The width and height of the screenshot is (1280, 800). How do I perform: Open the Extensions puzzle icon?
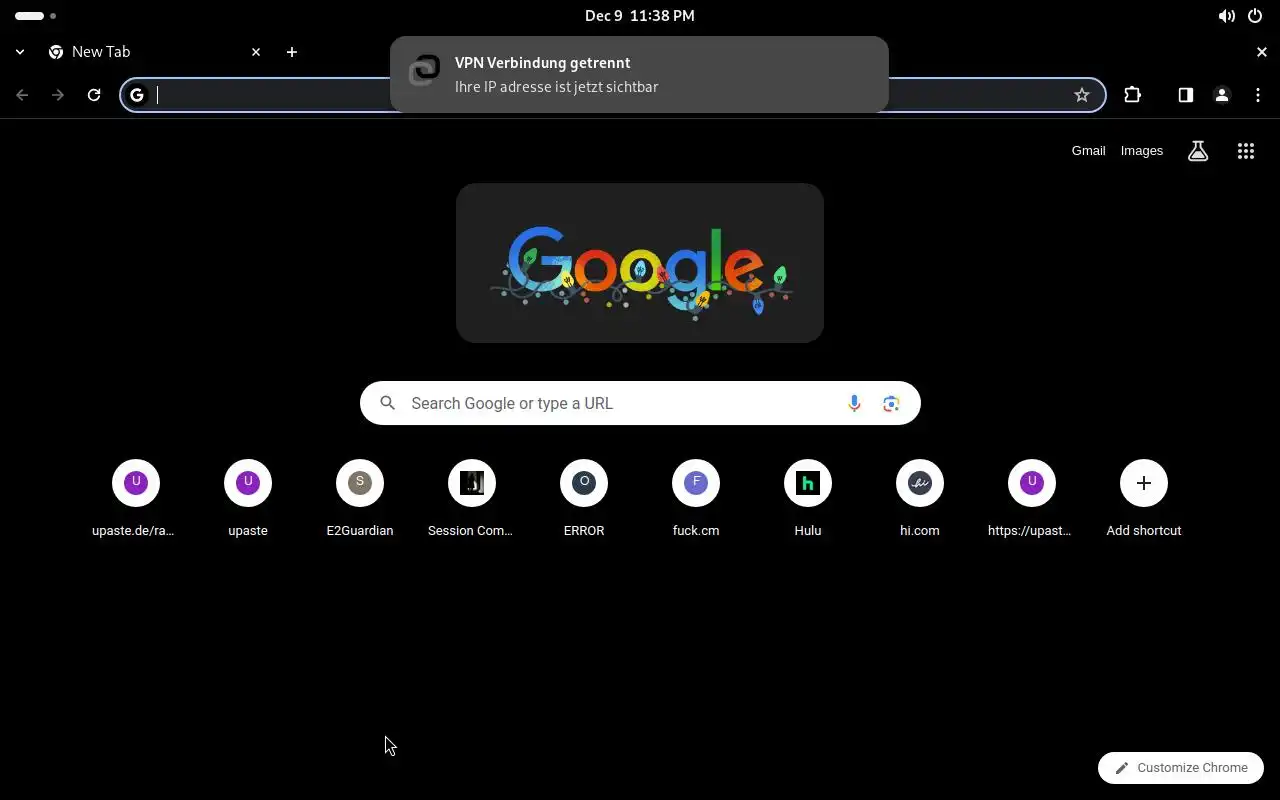tap(1132, 95)
